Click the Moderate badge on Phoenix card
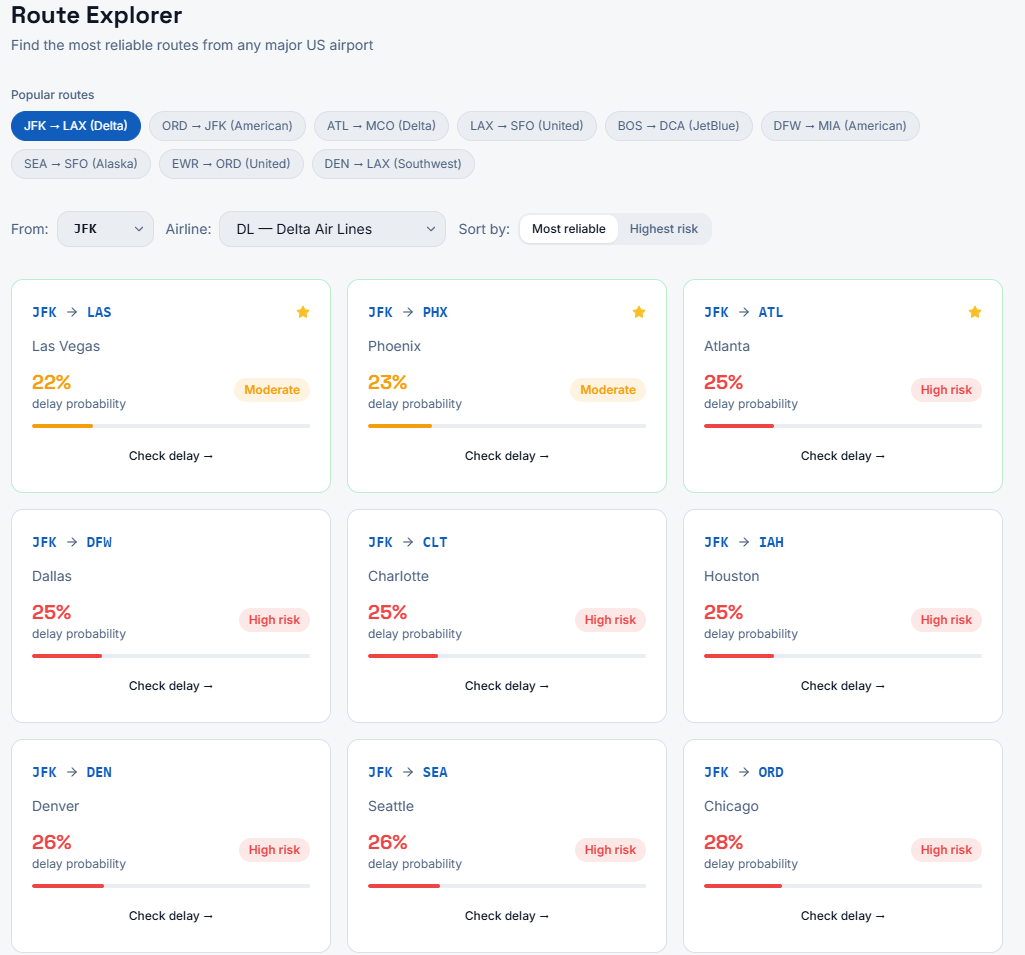The height and width of the screenshot is (955, 1025). point(608,390)
